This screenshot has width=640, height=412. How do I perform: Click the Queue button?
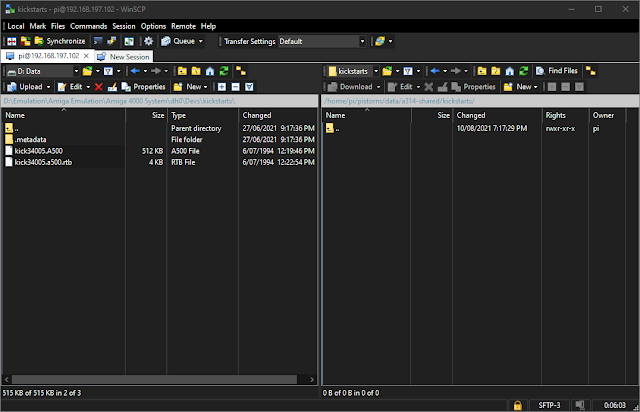tap(178, 41)
